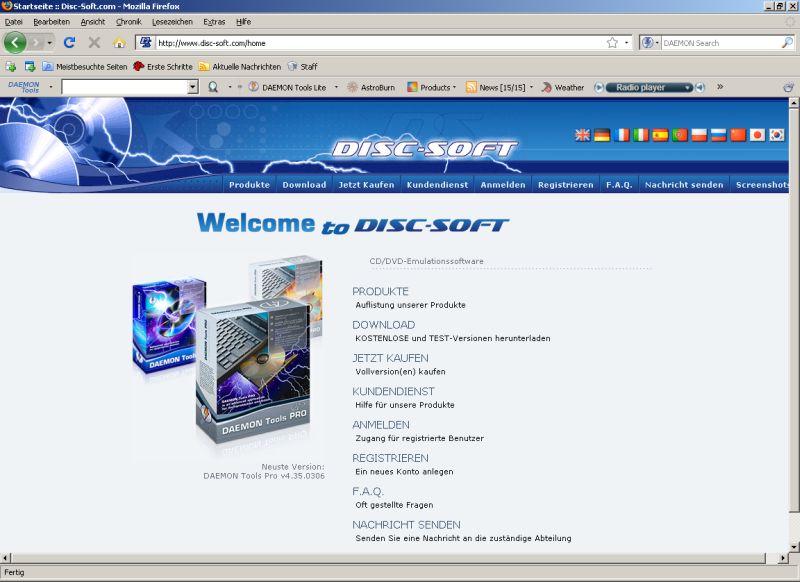Viewport: 800px width, 582px height.
Task: Open the Radio player station dropdown
Action: click(688, 88)
